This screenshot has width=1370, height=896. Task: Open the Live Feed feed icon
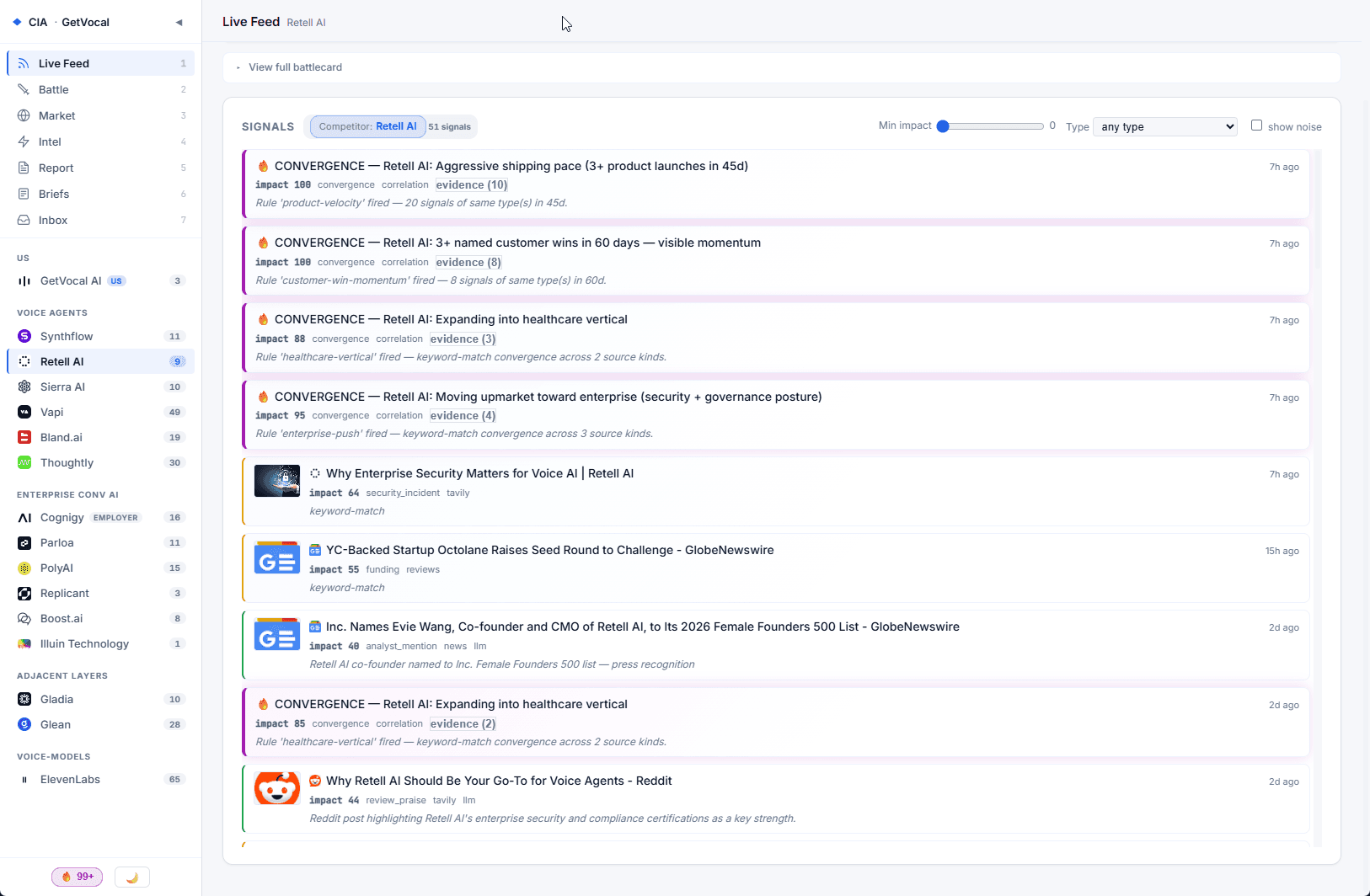click(24, 63)
